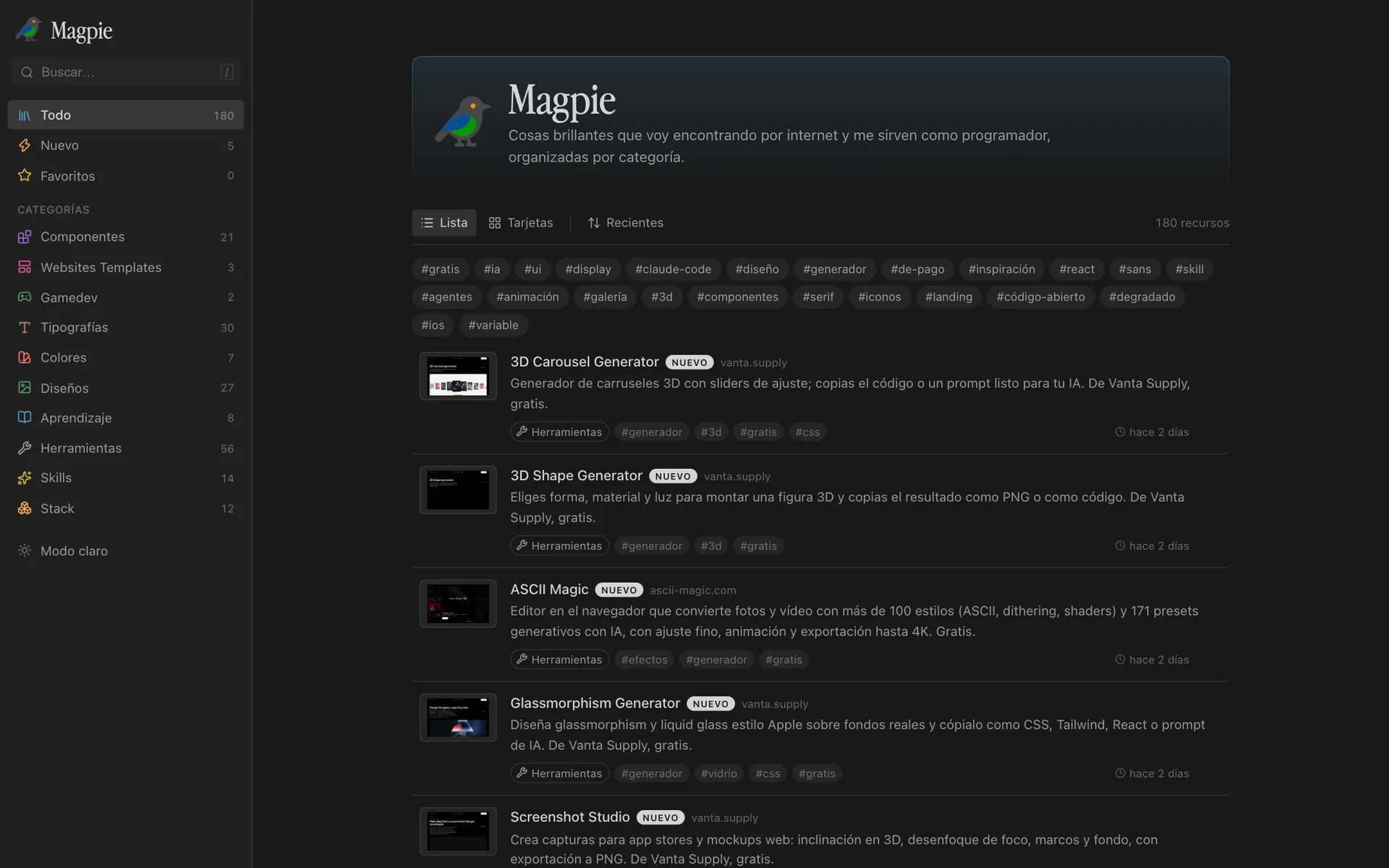Click the slash shortcut hint in search
This screenshot has height=868, width=1389.
coord(226,72)
